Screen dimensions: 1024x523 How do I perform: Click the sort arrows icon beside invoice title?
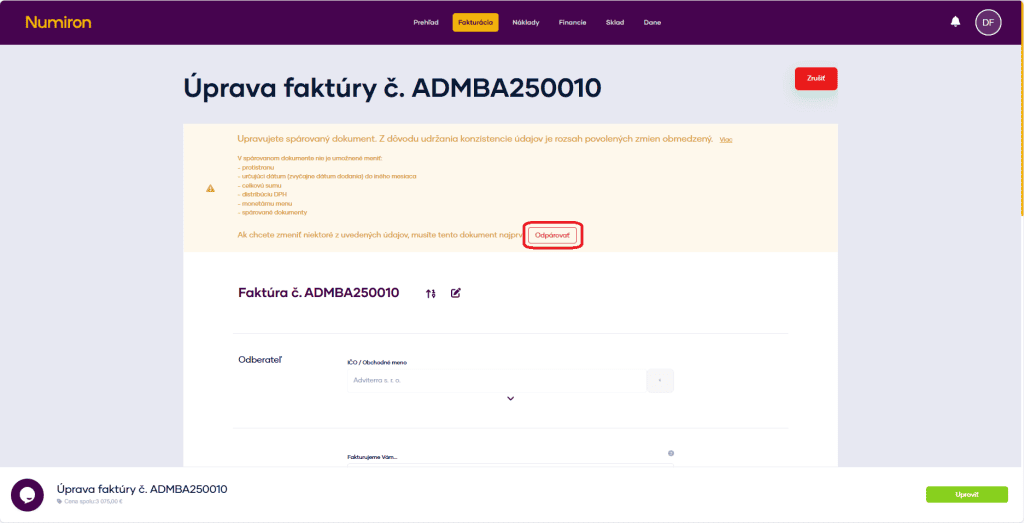coord(430,293)
